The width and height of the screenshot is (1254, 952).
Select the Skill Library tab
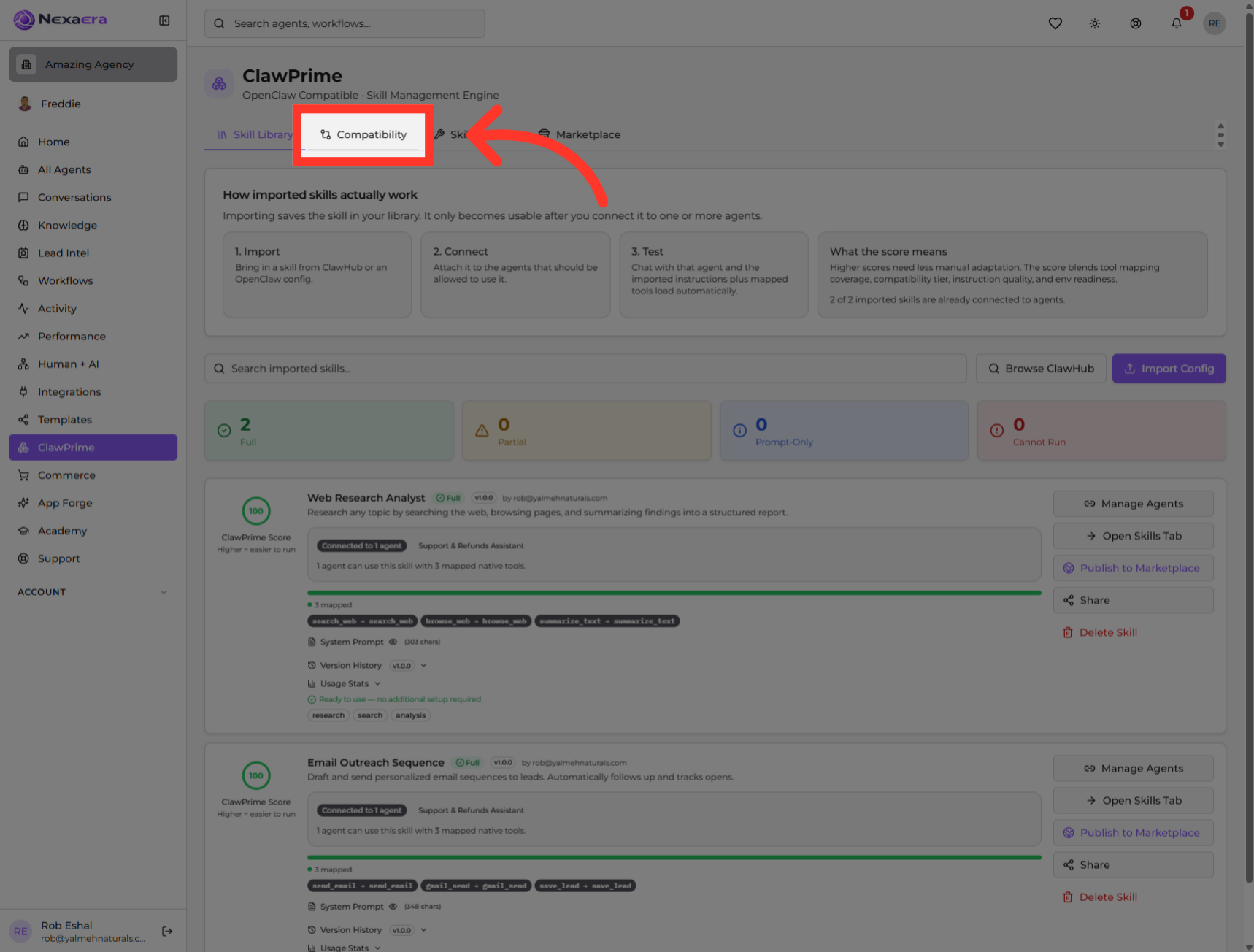pos(254,134)
